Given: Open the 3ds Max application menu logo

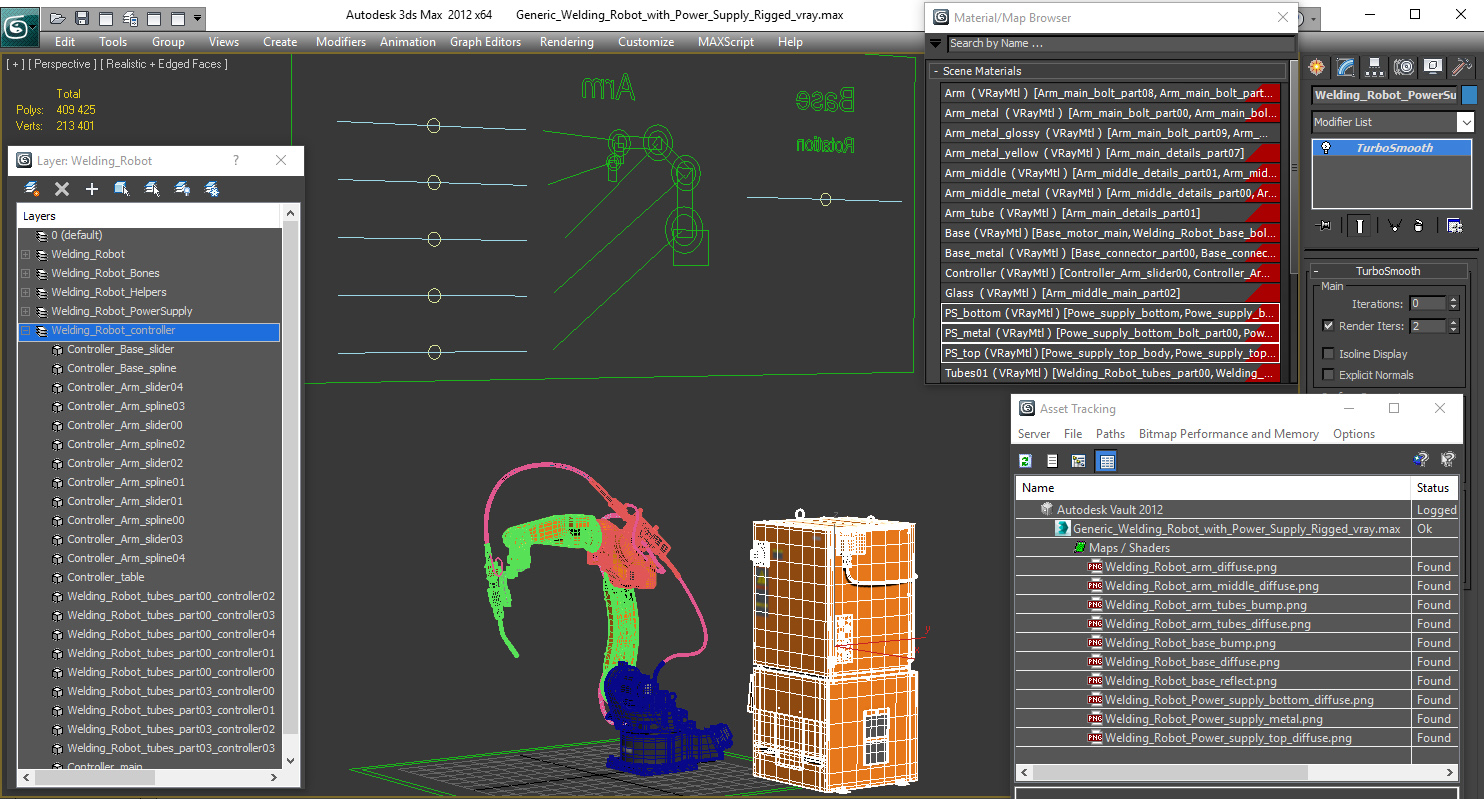Looking at the screenshot, I should point(19,25).
